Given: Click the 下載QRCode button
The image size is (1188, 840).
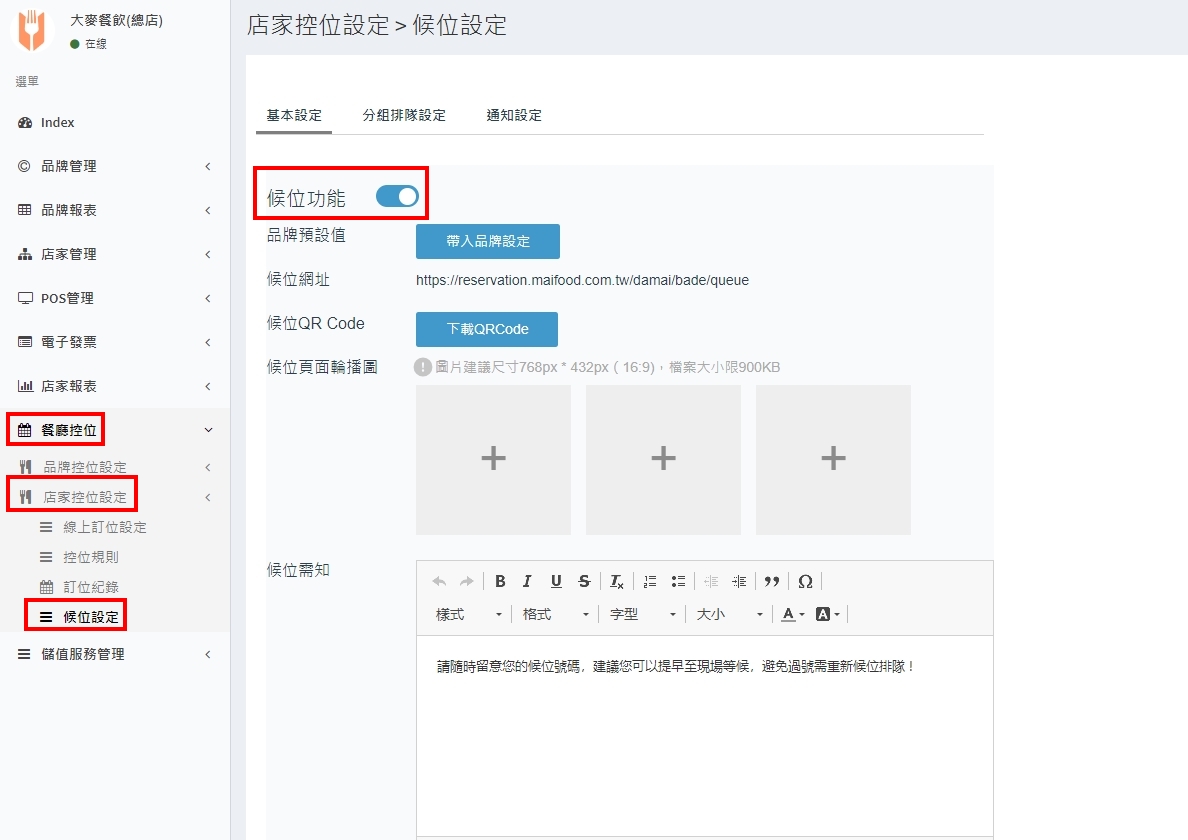Looking at the screenshot, I should [487, 329].
